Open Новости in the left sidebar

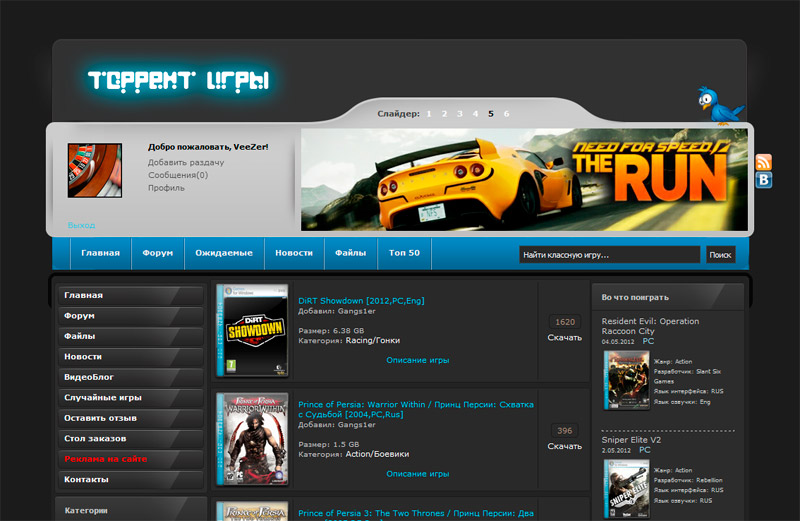pos(131,357)
